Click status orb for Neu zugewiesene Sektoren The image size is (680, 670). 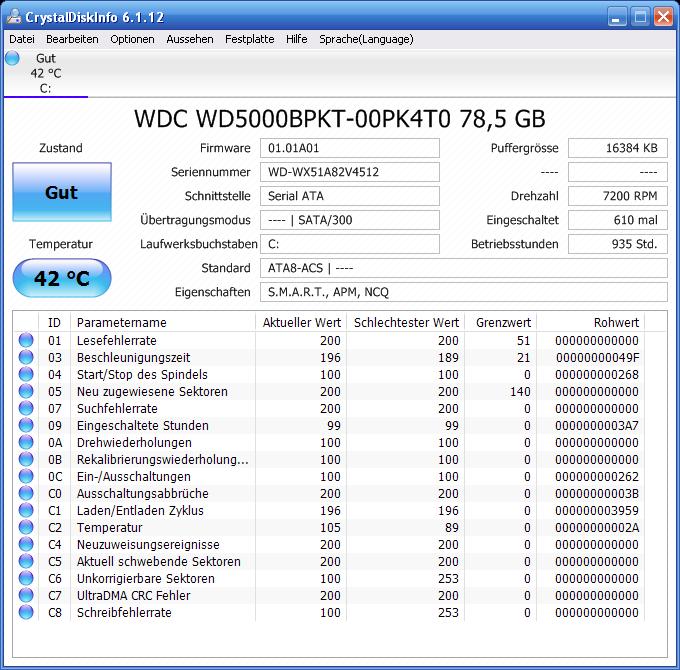click(x=26, y=391)
